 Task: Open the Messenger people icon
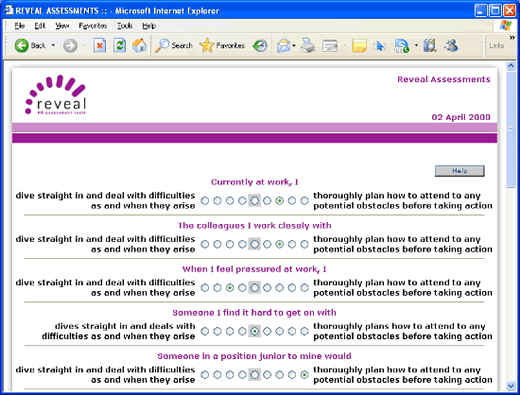tap(451, 45)
